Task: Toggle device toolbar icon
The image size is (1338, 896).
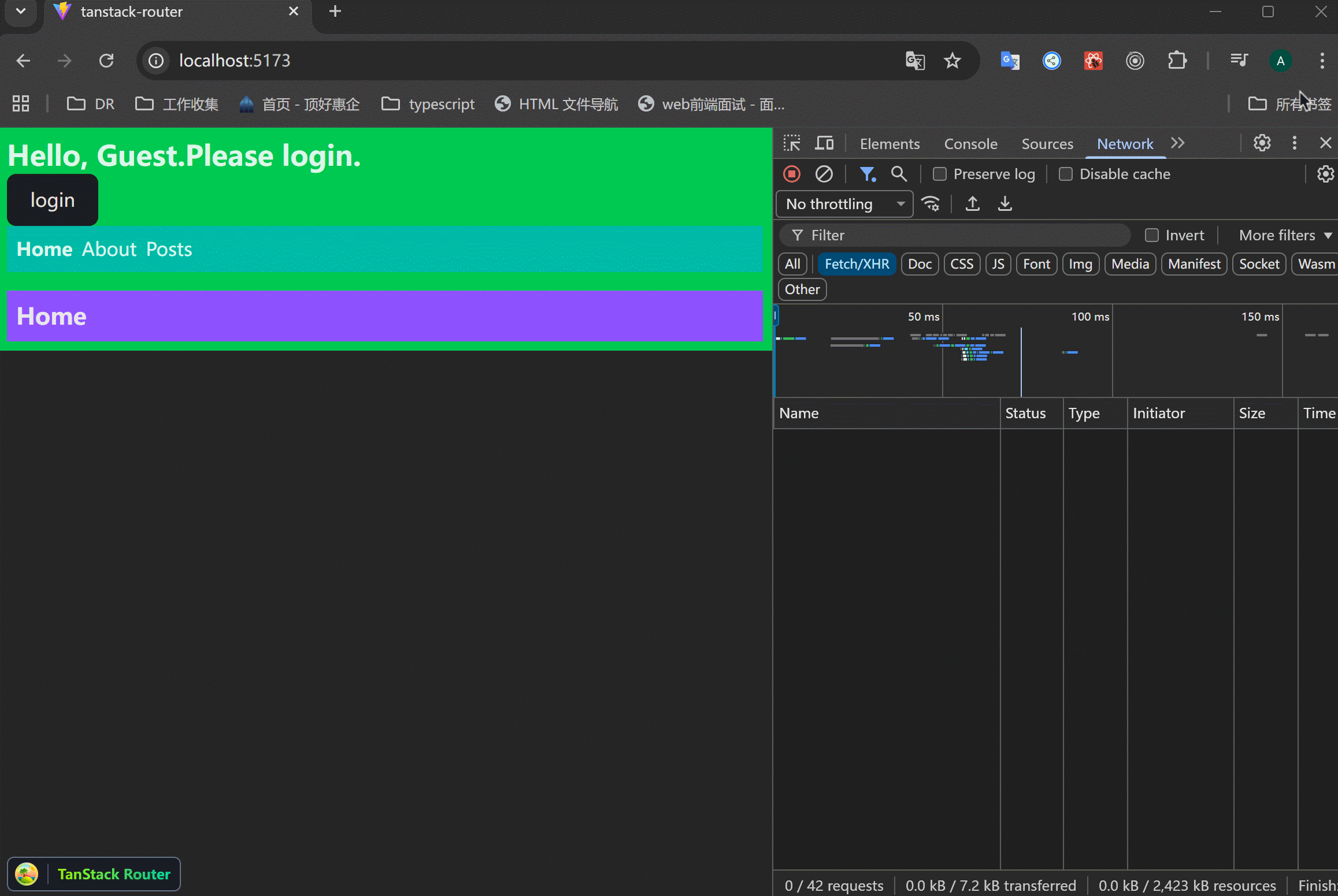Action: point(824,143)
